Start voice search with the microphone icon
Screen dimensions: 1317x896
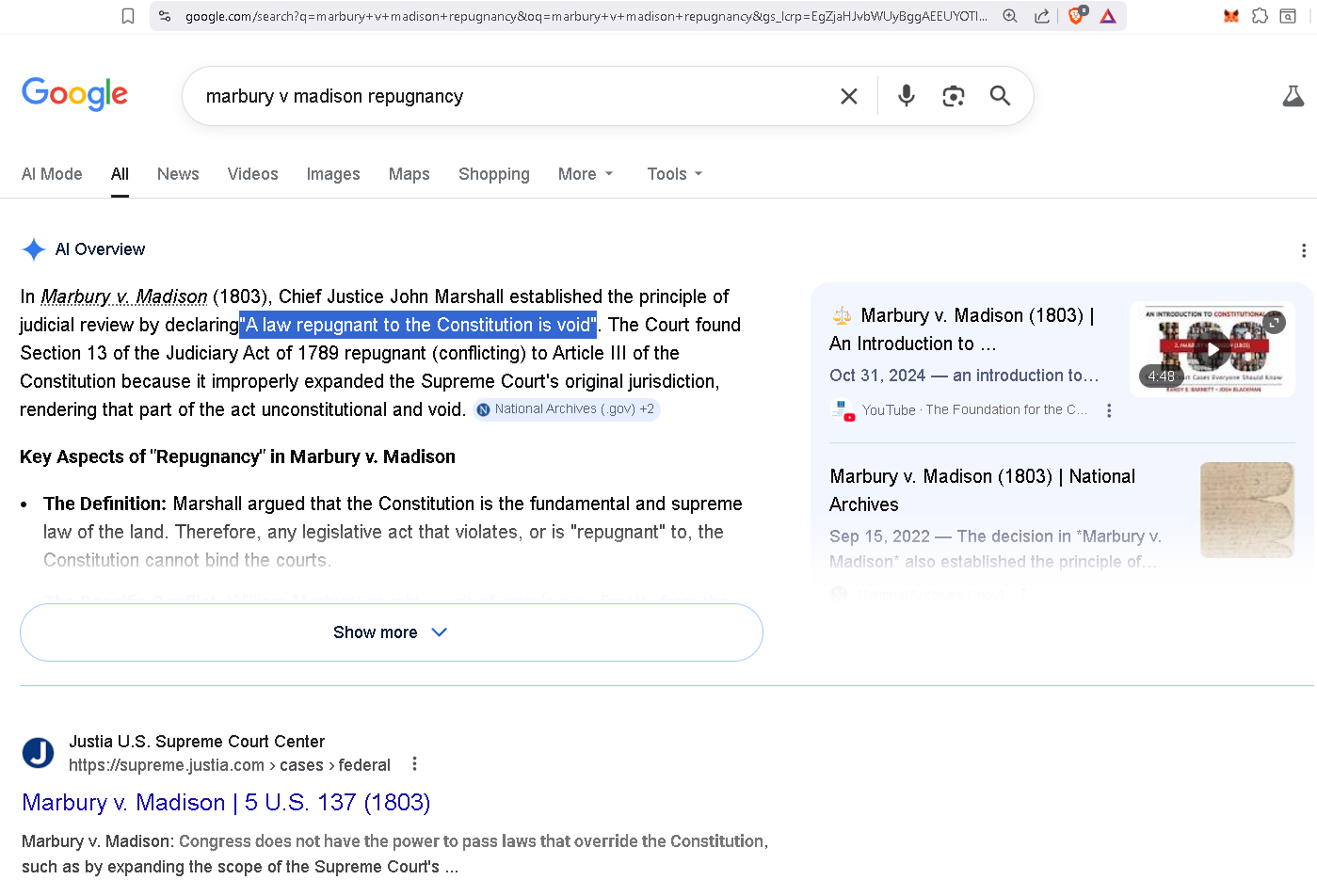(x=906, y=96)
